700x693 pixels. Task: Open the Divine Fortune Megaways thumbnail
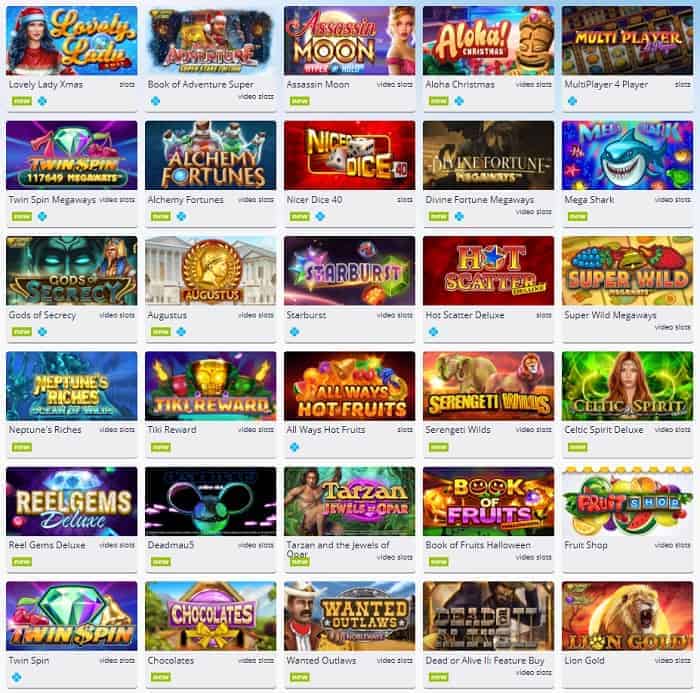488,155
